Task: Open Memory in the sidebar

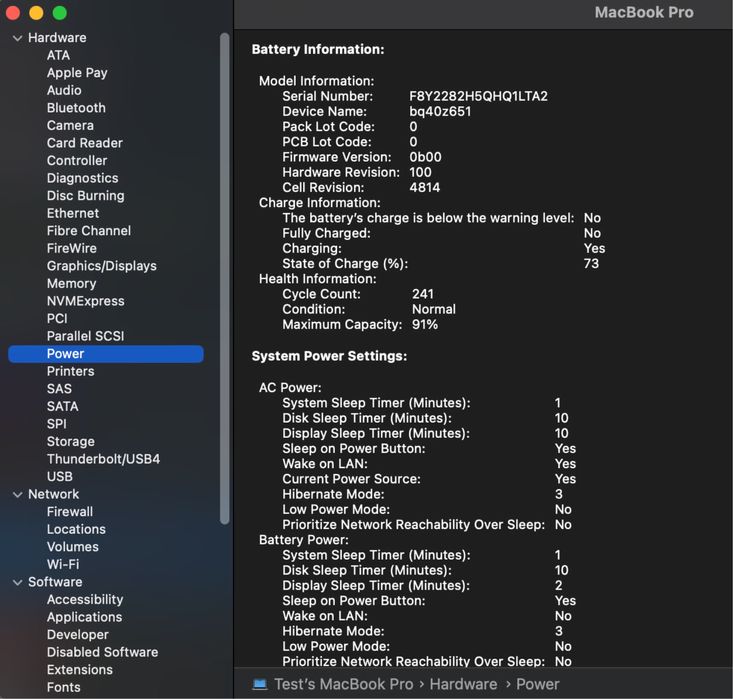Action: [72, 283]
